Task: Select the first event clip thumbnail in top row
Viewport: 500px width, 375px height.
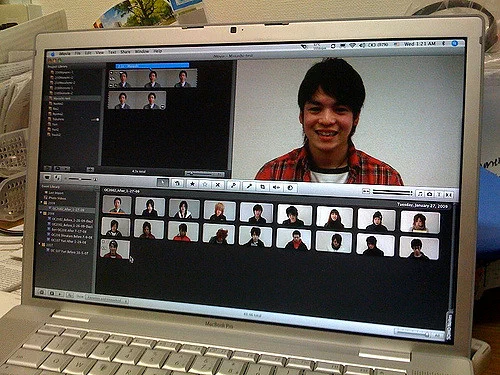Action: 117,204
